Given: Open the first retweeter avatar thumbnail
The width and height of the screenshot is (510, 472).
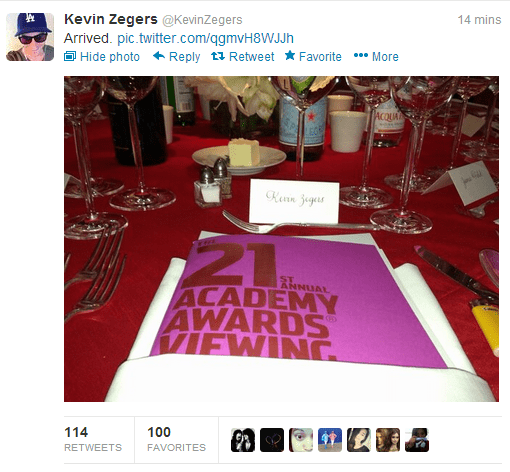Looking at the screenshot, I should 243,440.
